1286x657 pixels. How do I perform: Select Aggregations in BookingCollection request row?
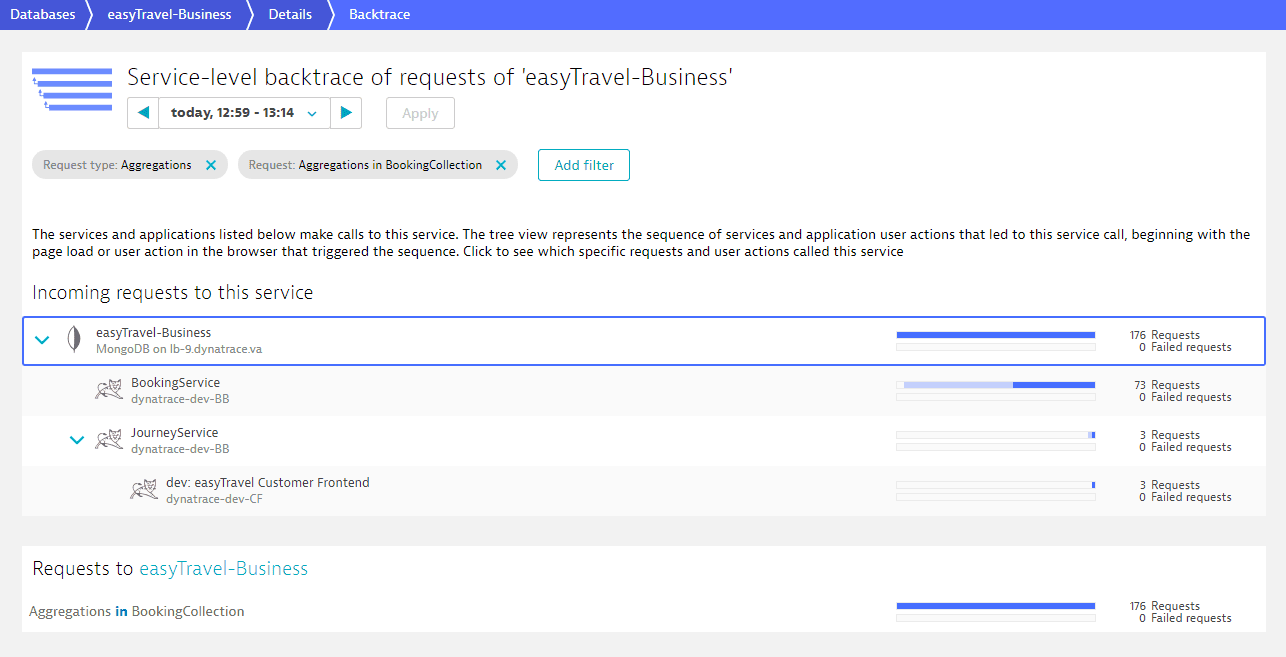pyautogui.click(x=643, y=611)
